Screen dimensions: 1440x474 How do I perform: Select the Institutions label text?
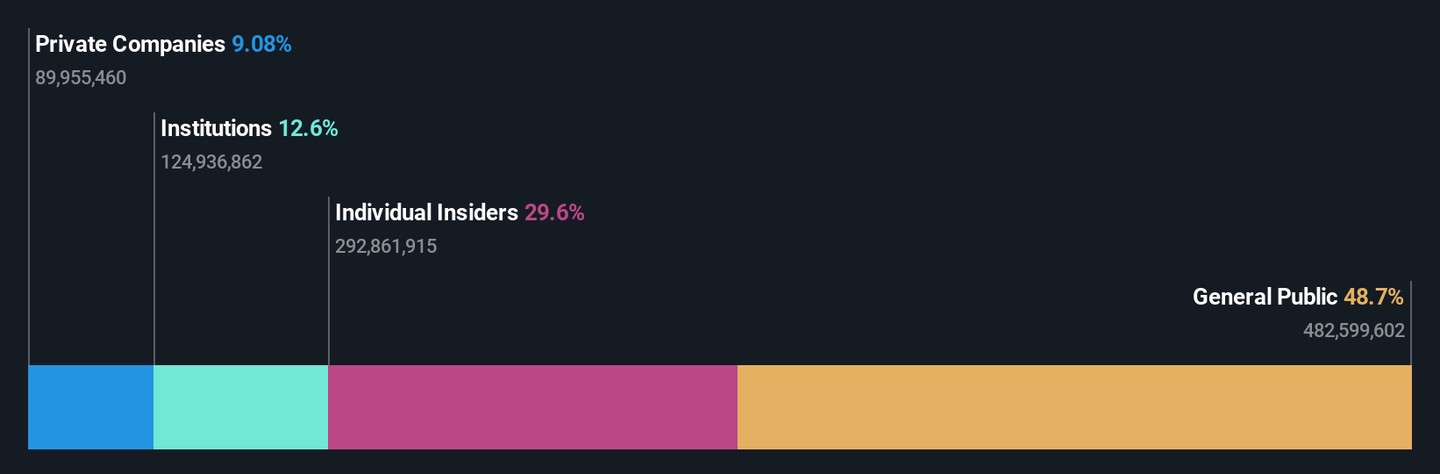(x=216, y=129)
